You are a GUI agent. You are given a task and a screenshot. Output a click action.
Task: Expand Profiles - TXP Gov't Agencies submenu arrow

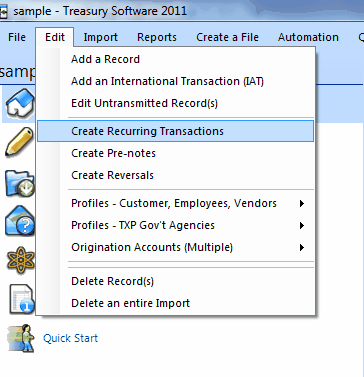point(302,225)
